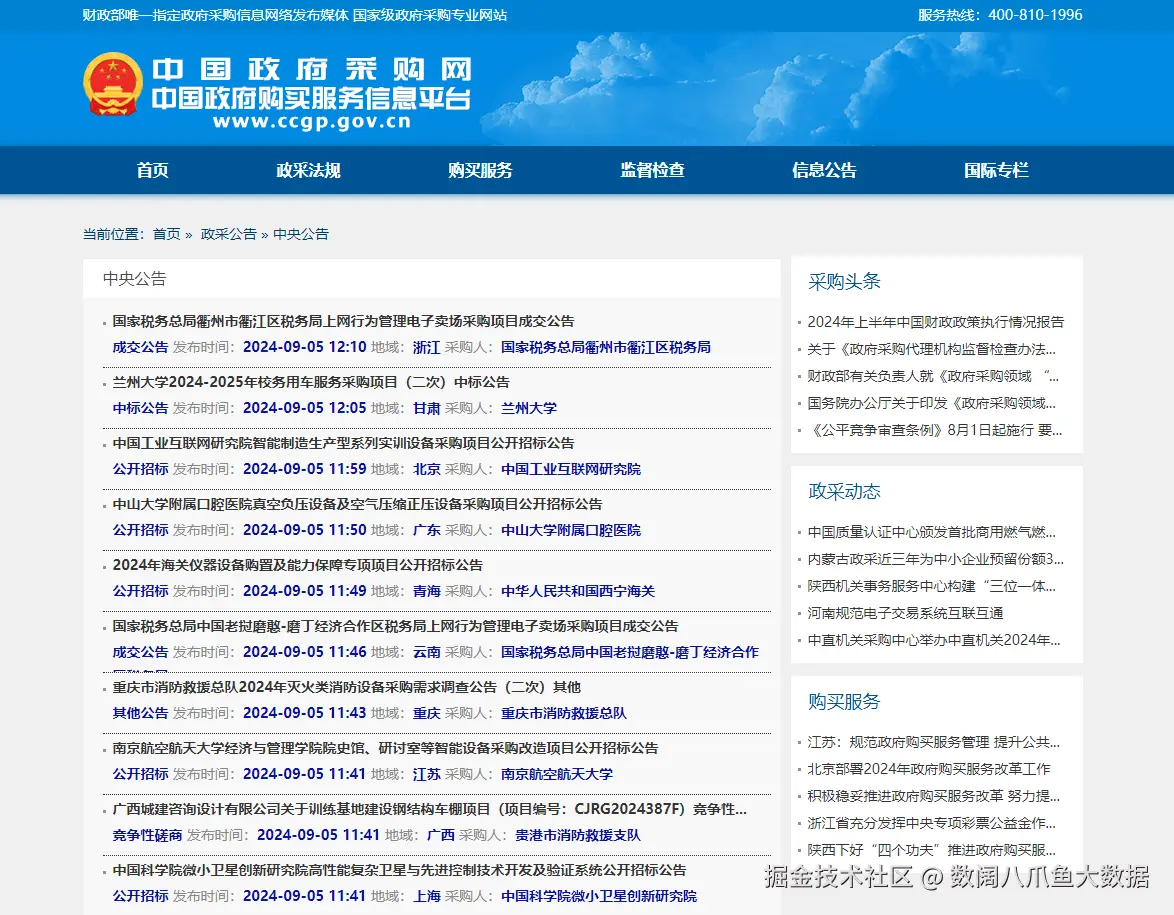The width and height of the screenshot is (1174, 915).
Task: Open the 购买服务 sidebar section heading
Action: (844, 702)
